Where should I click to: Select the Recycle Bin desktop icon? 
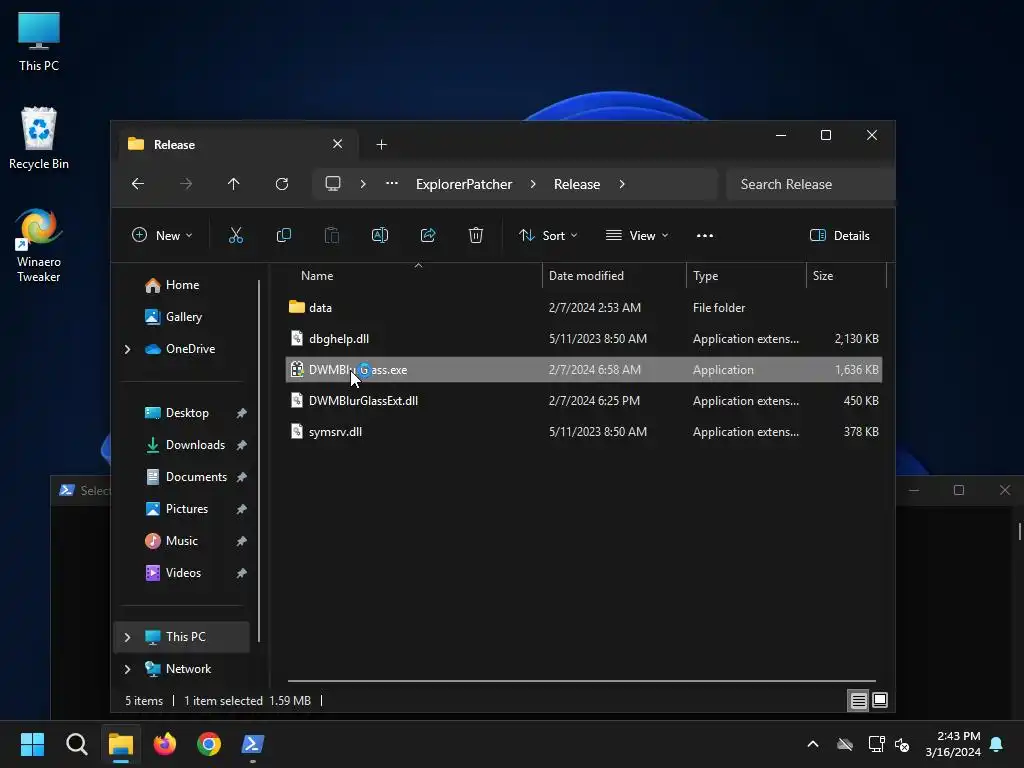click(x=39, y=138)
